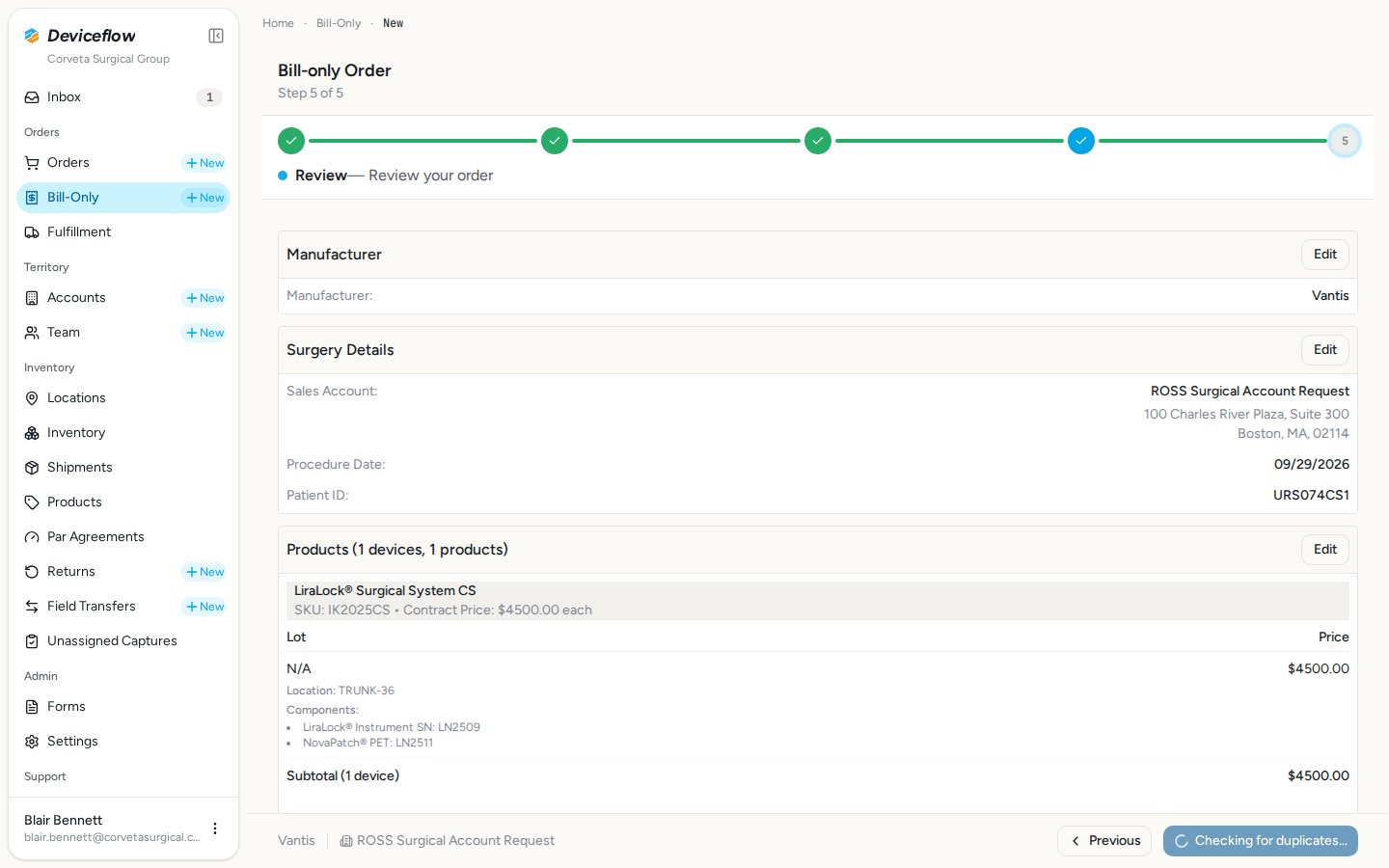Edit the Surgery Details section

tap(1325, 350)
